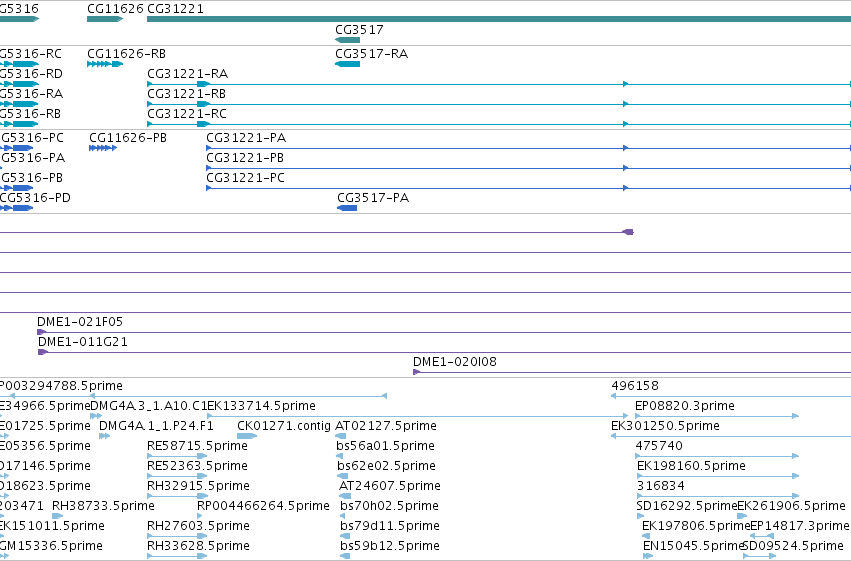Select EST RH38733.5prime

[103, 506]
